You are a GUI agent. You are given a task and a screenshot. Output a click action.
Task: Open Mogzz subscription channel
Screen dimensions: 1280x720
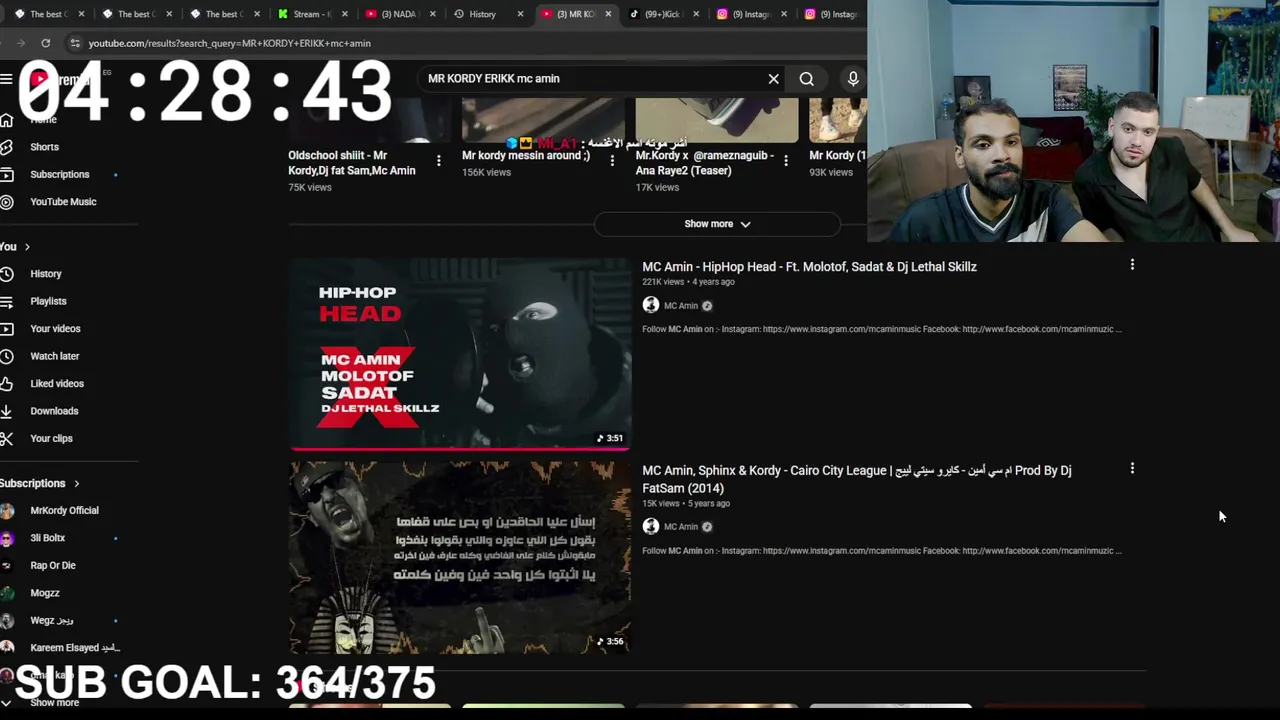pyautogui.click(x=45, y=593)
